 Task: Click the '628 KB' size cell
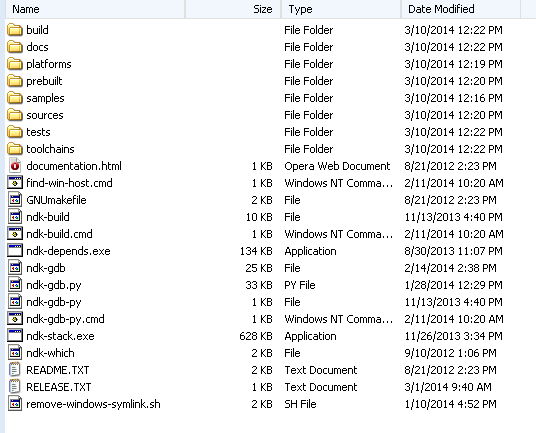[x=256, y=336]
